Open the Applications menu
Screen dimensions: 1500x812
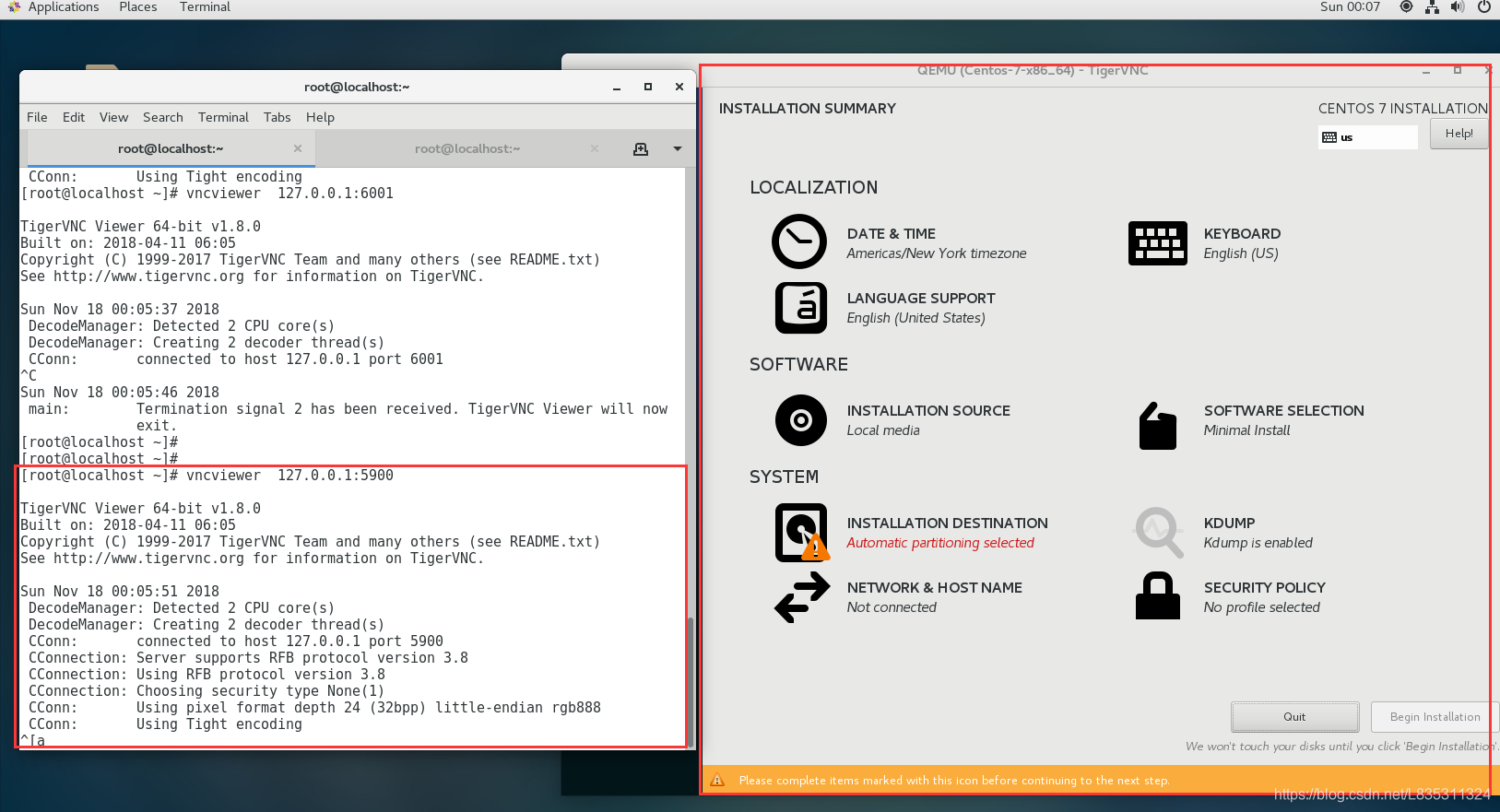click(63, 7)
